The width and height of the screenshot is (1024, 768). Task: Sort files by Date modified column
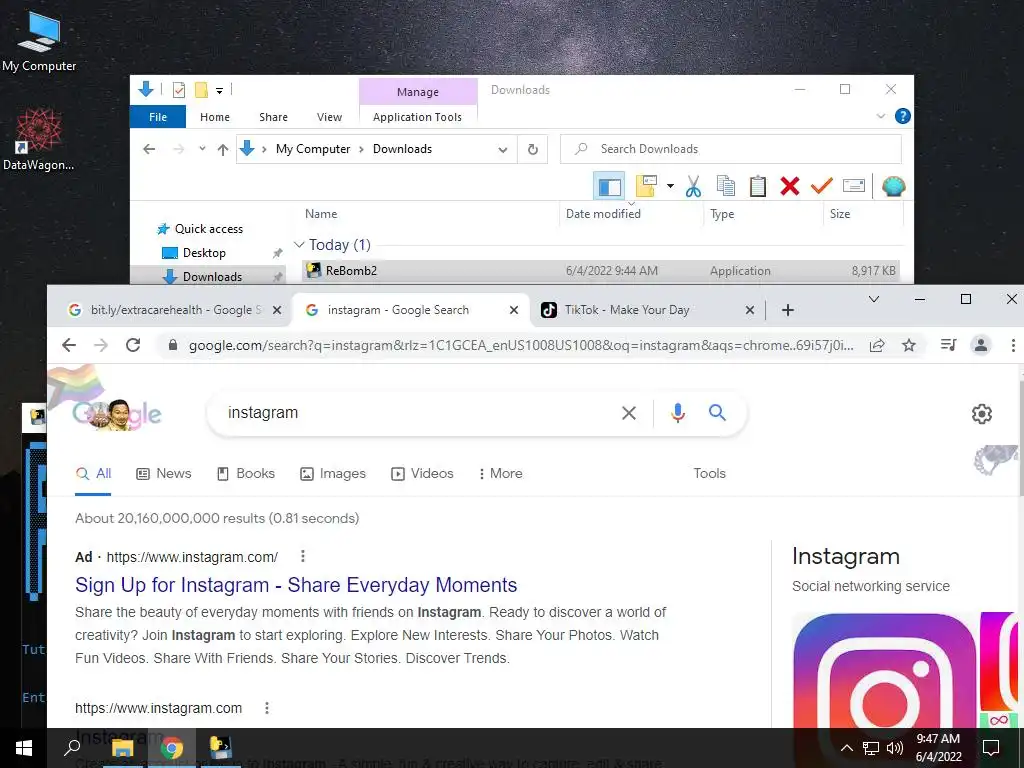tap(603, 214)
